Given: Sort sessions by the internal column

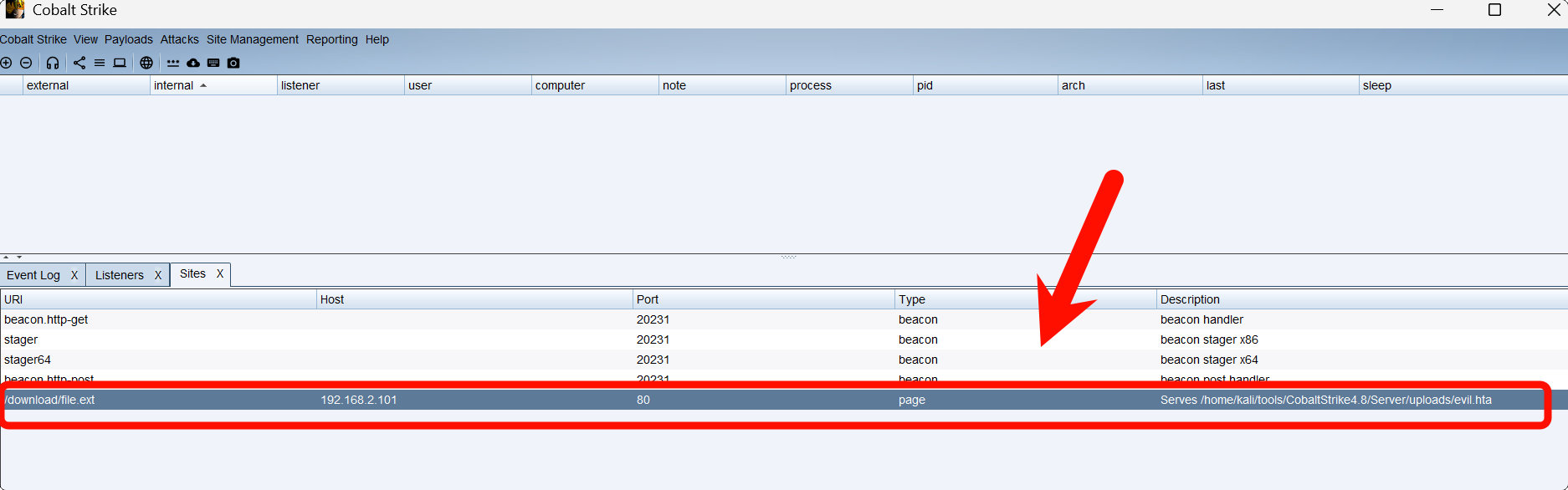Looking at the screenshot, I should 174,85.
